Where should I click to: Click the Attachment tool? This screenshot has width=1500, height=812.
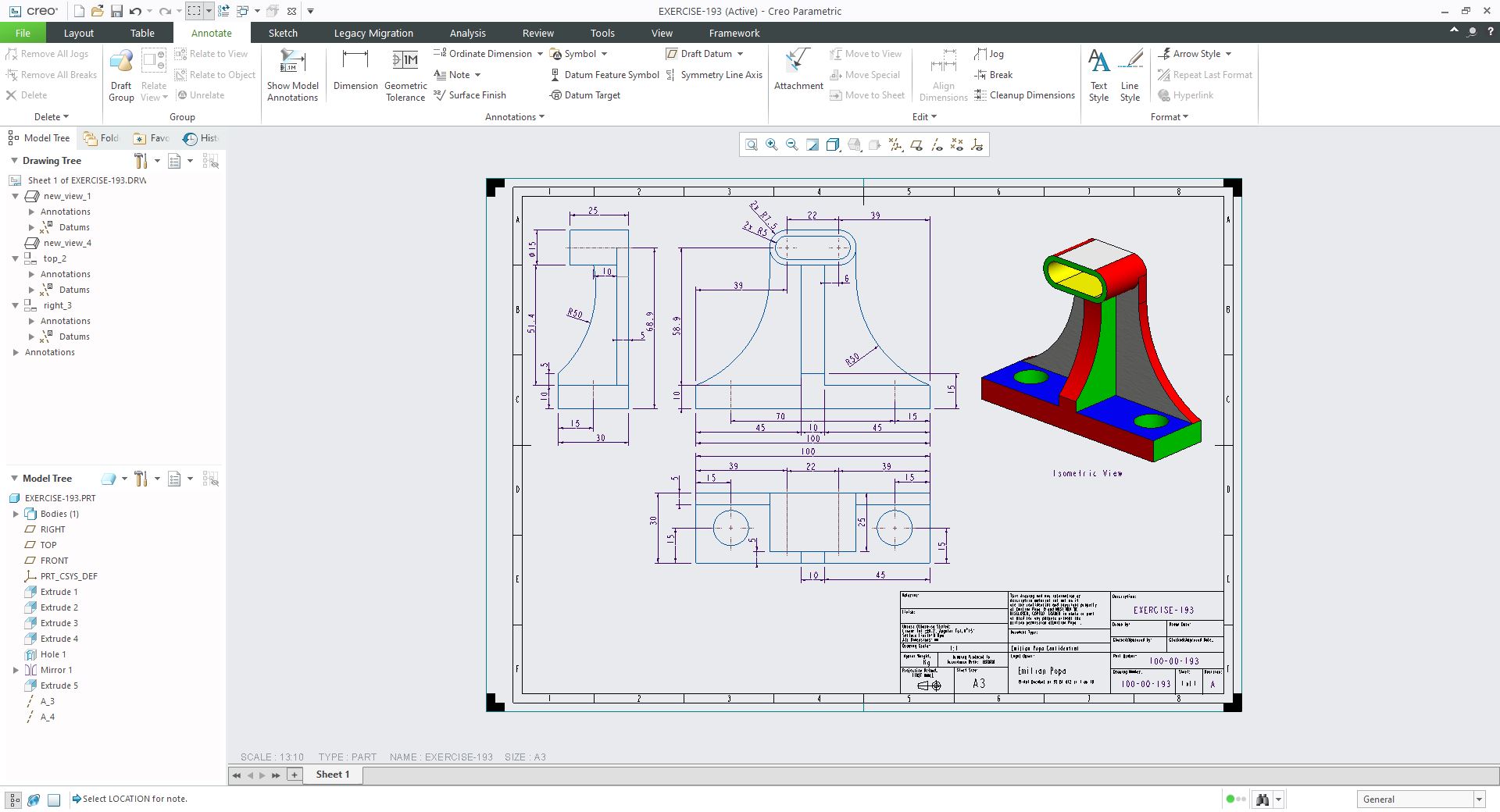[x=798, y=71]
